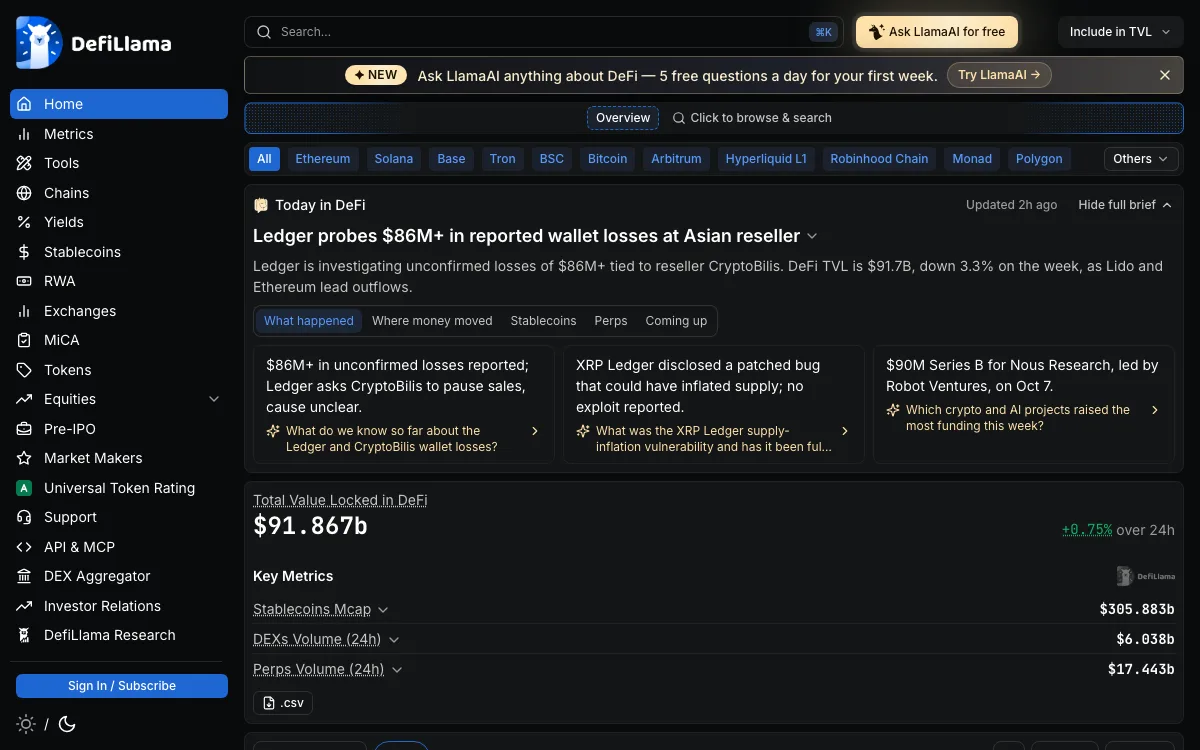The width and height of the screenshot is (1200, 750).
Task: Click the Try LlamaAI button
Action: coord(999,75)
